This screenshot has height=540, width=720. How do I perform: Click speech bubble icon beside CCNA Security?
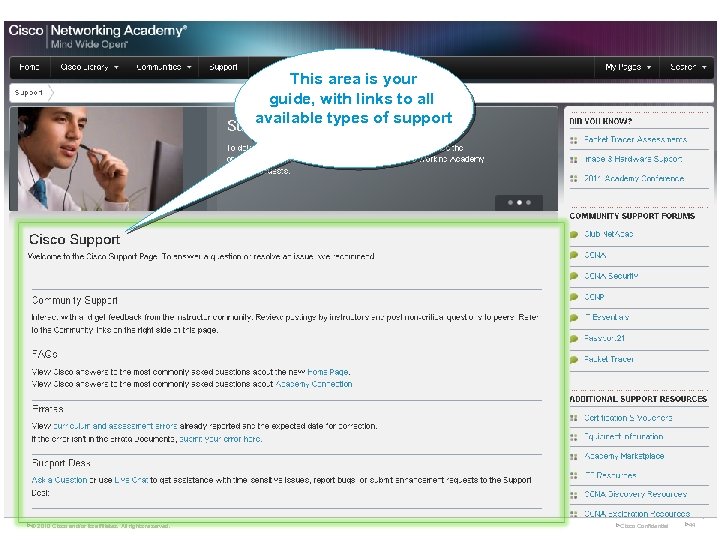pyautogui.click(x=574, y=276)
